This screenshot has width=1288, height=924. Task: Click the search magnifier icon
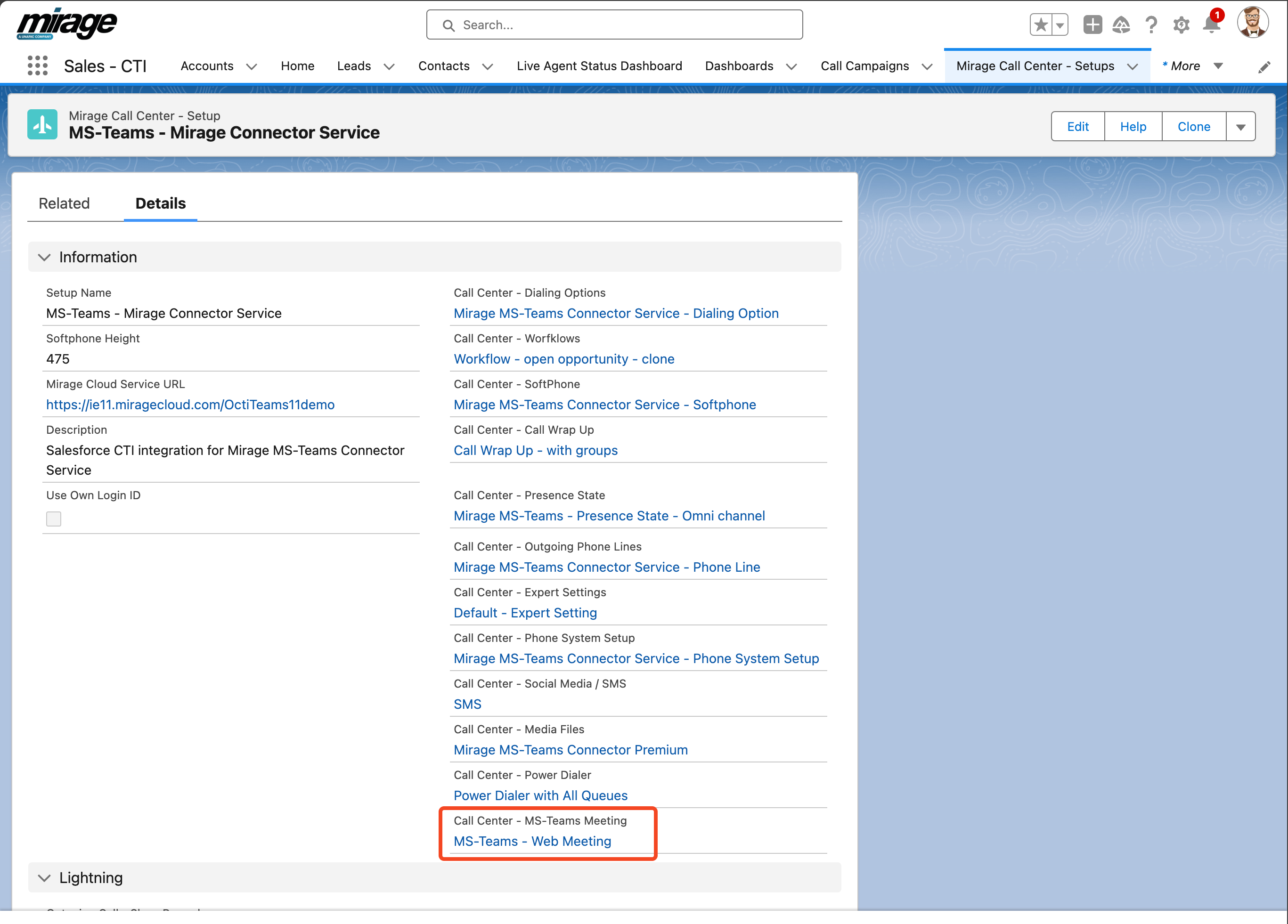pos(448,25)
